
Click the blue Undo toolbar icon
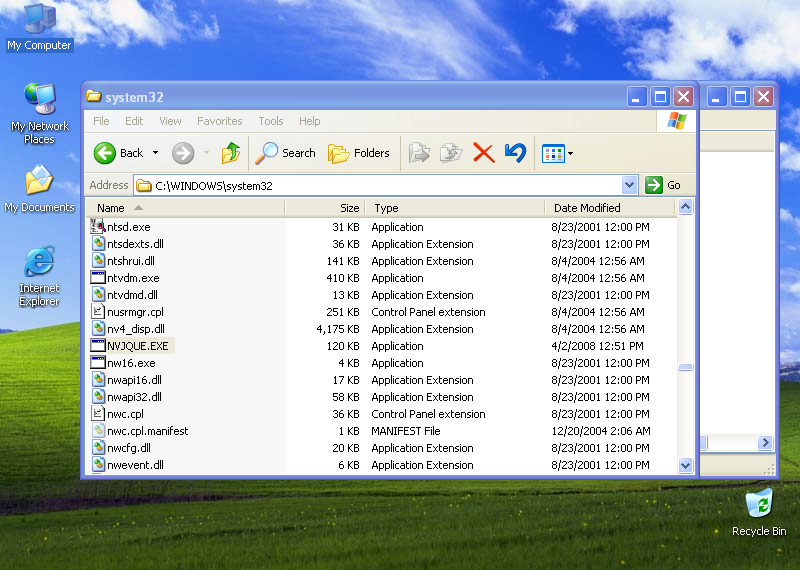515,153
